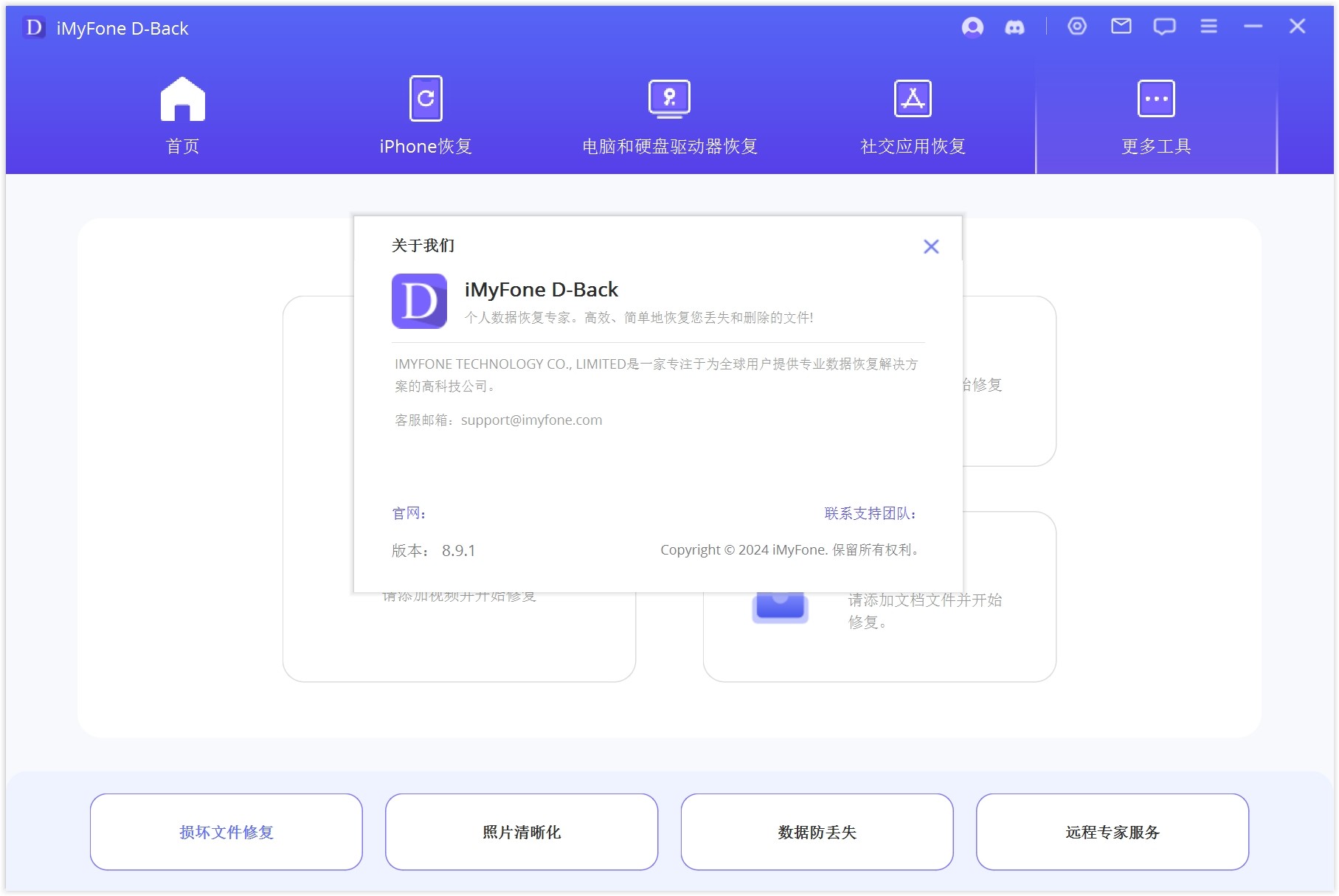Open the user account icon
Viewport: 1339px width, 896px height.
coord(972,27)
